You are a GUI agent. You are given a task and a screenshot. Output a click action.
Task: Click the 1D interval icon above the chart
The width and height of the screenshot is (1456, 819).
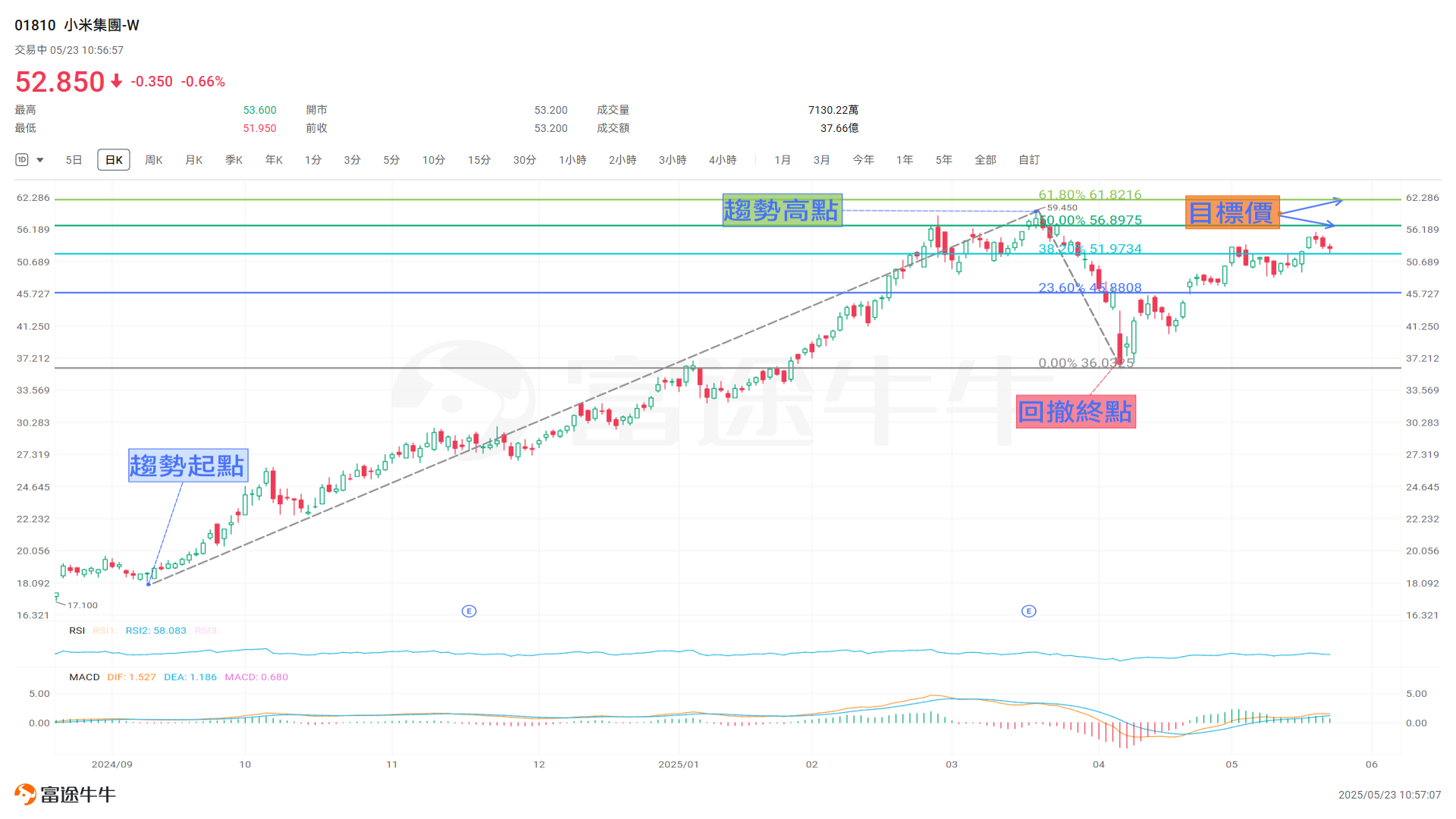click(21, 160)
